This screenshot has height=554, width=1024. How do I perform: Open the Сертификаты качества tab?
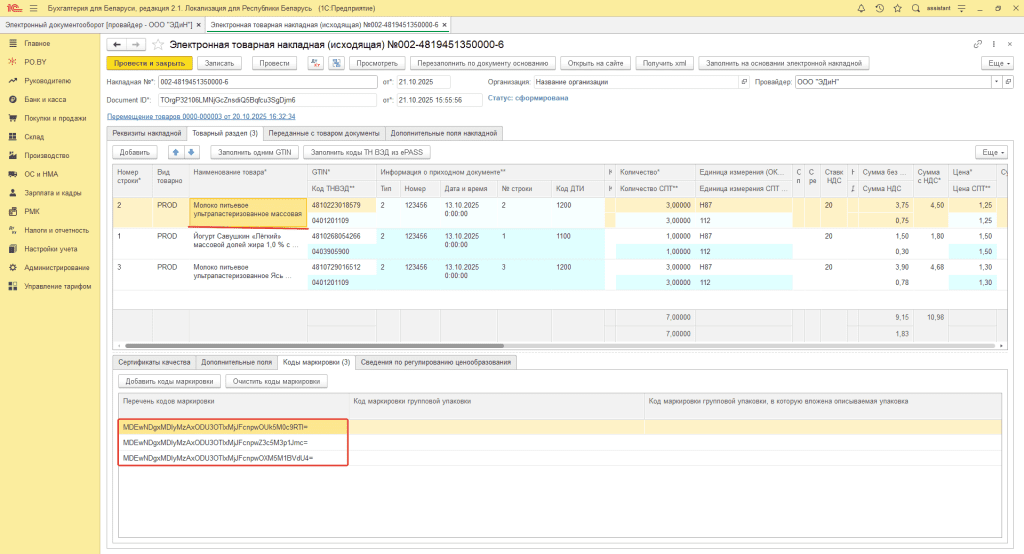pos(154,362)
